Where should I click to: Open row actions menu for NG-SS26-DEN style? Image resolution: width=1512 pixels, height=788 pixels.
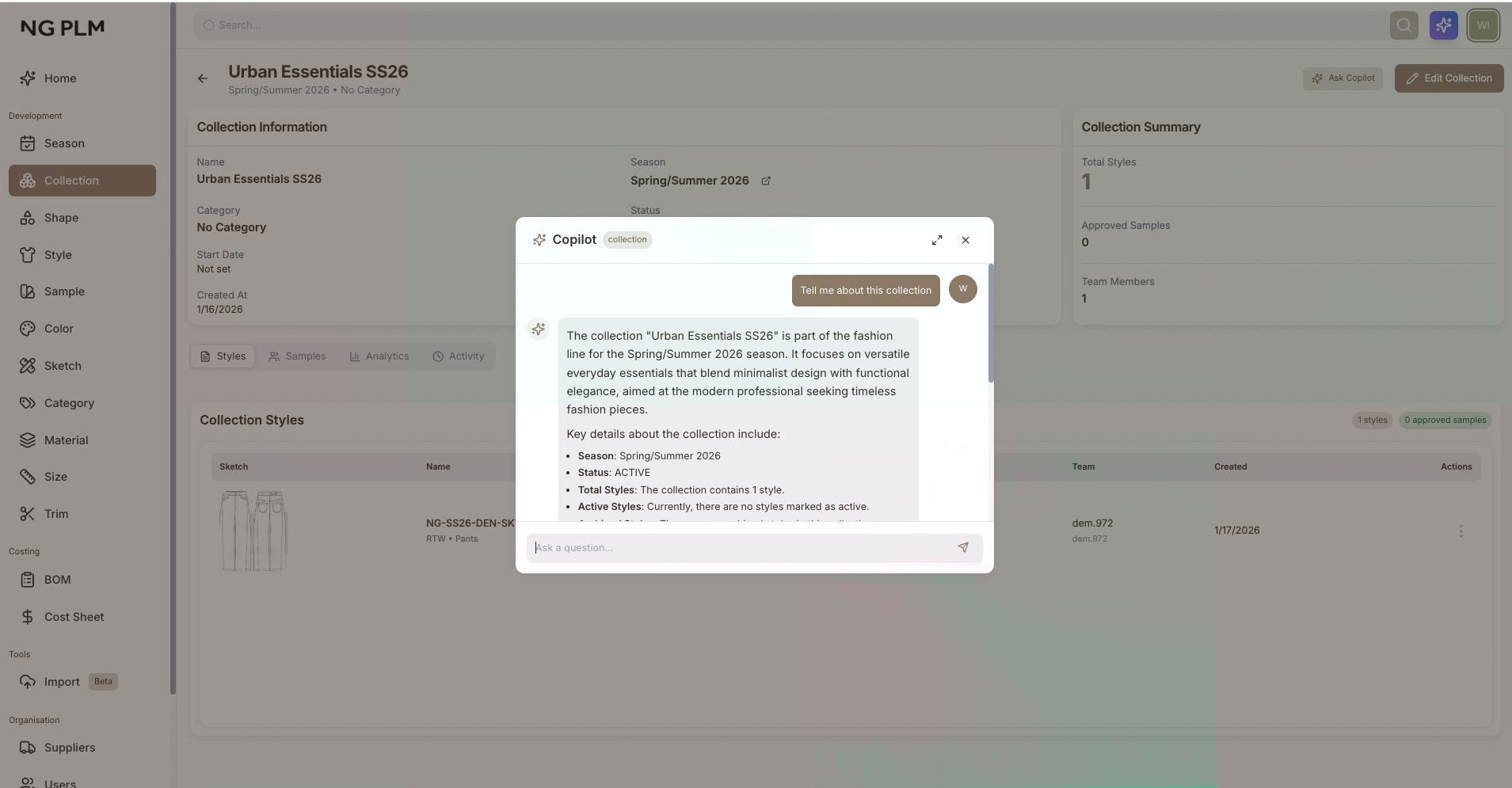tap(1461, 531)
